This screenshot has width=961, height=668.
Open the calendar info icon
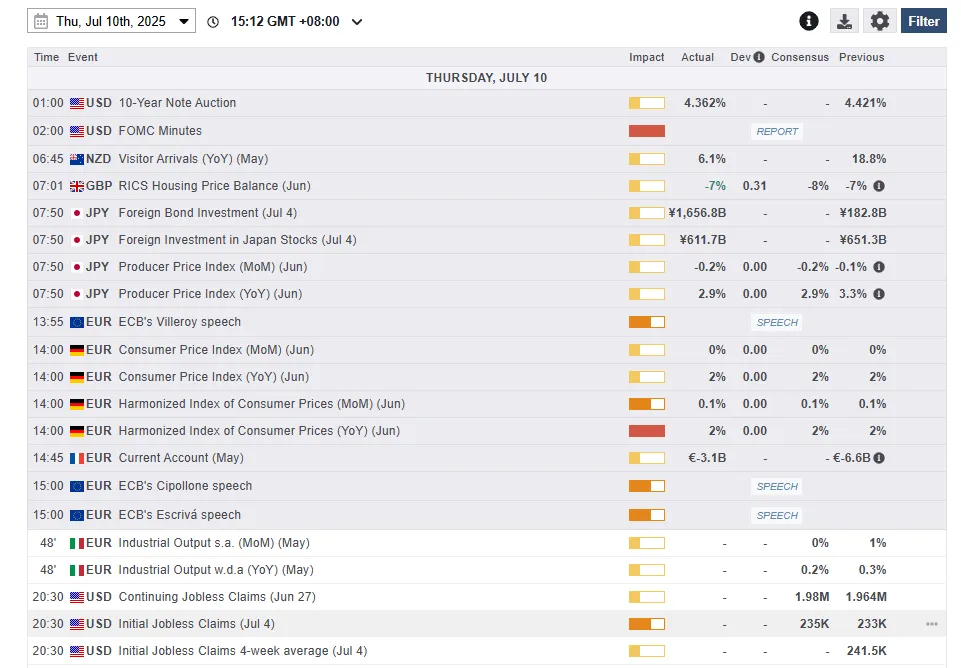point(808,21)
